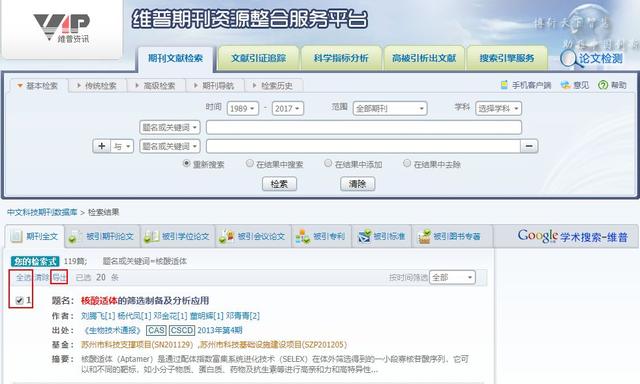Select the 在结果中搜索 radio button

click(249, 163)
